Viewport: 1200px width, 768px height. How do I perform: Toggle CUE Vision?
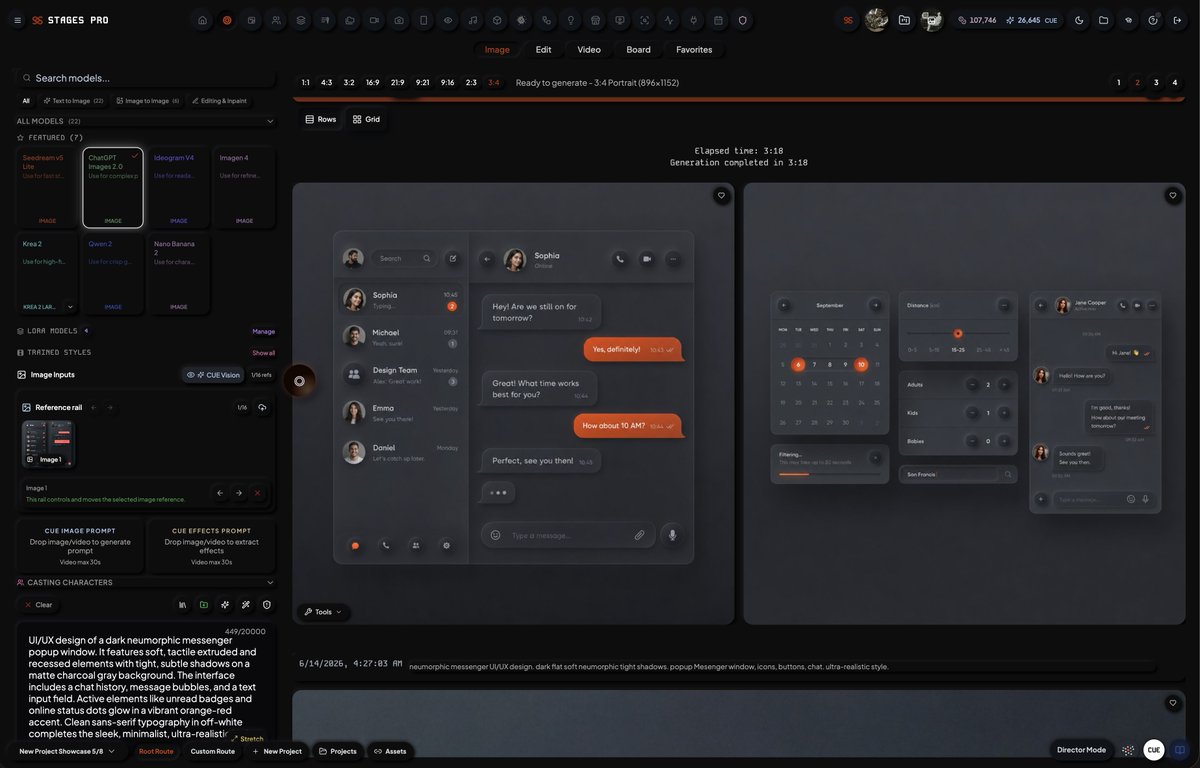[x=213, y=375]
